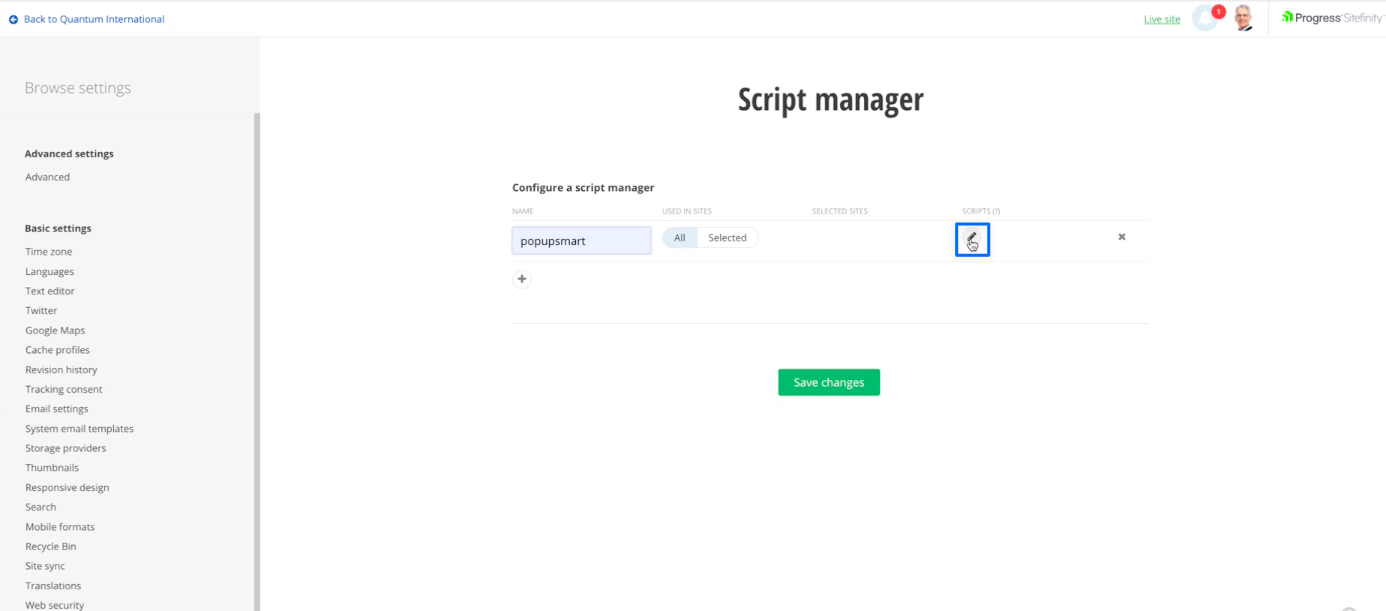This screenshot has width=1386, height=611.
Task: Toggle Used in sites to Selected
Action: tap(727, 238)
